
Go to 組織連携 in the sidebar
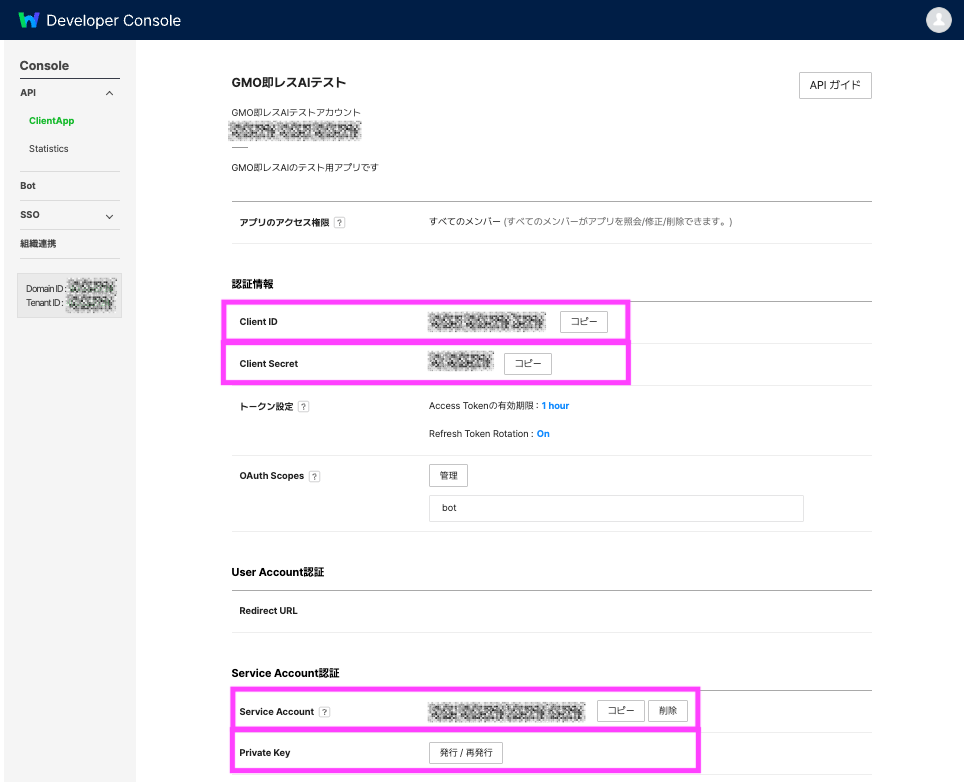(36, 244)
